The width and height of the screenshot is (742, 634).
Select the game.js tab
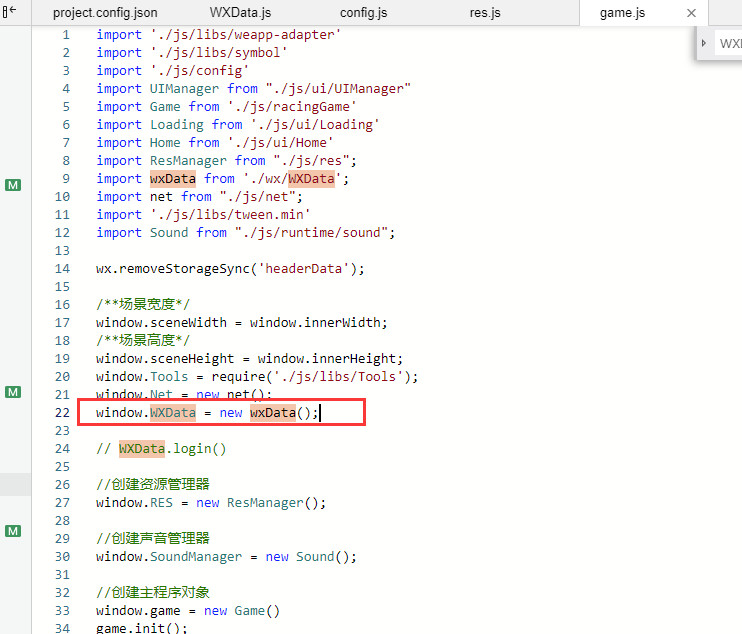pos(622,13)
